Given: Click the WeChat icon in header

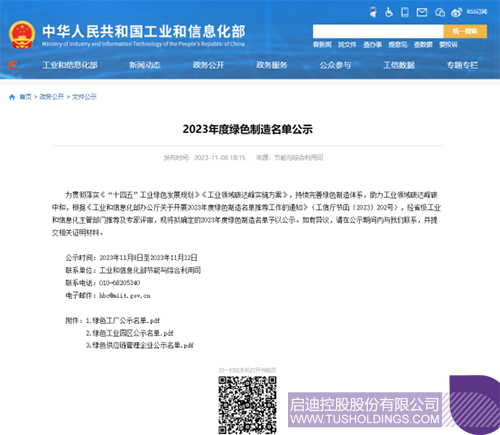Looking at the screenshot, I should [440, 12].
